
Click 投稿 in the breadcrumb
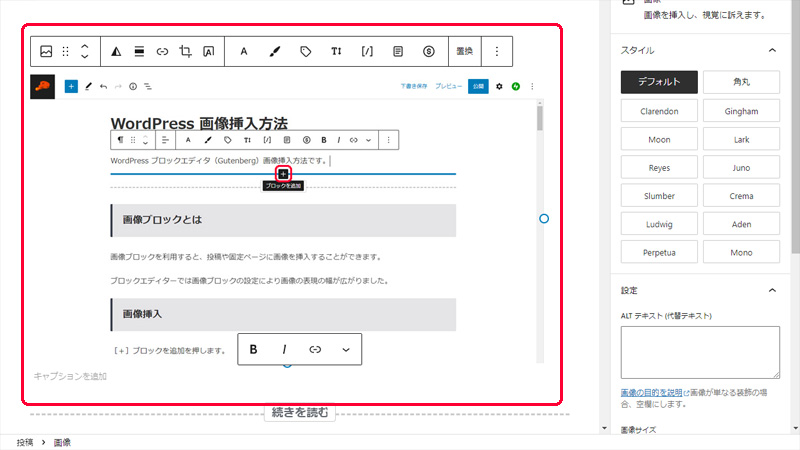[25, 442]
